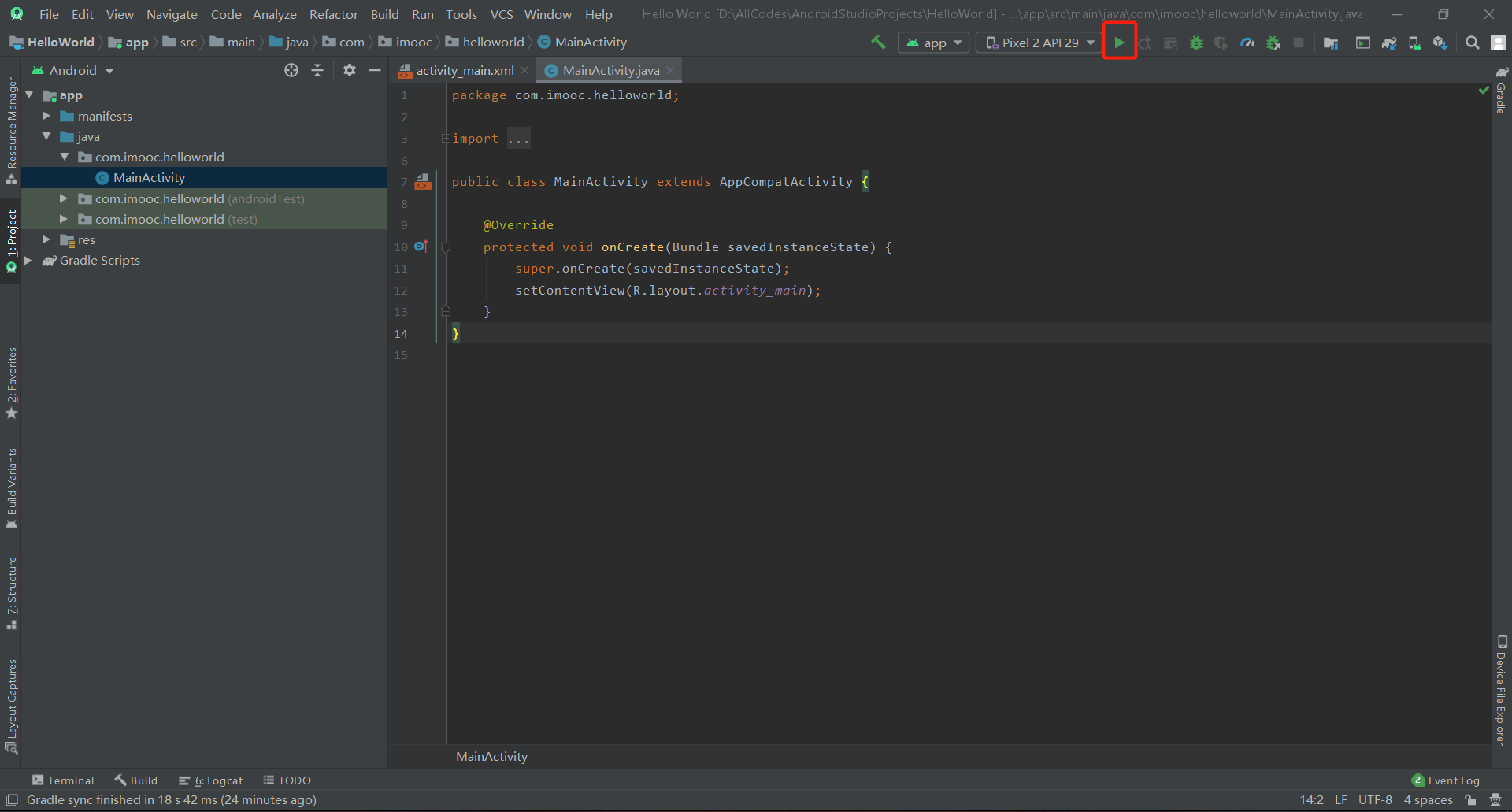Open the AVD Manager icon
The width and height of the screenshot is (1512, 812).
coord(1414,43)
